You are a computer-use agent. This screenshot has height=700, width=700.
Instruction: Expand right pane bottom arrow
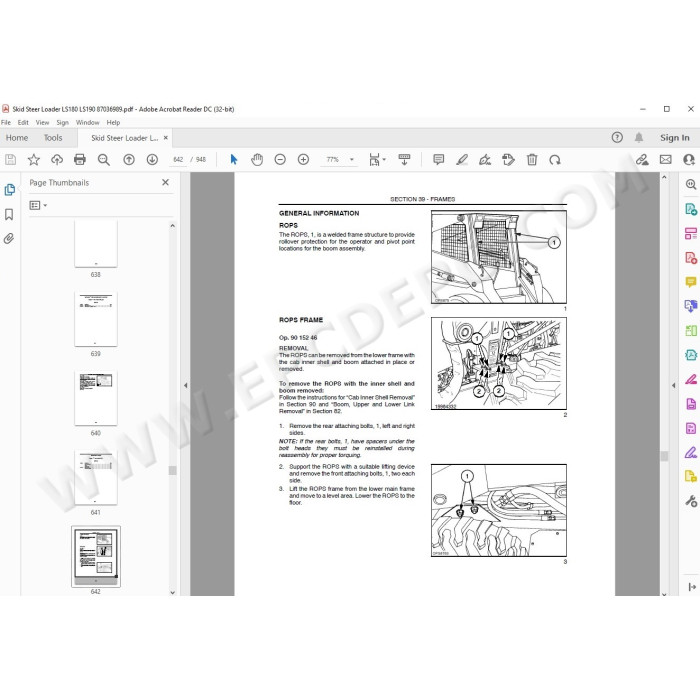coord(692,587)
